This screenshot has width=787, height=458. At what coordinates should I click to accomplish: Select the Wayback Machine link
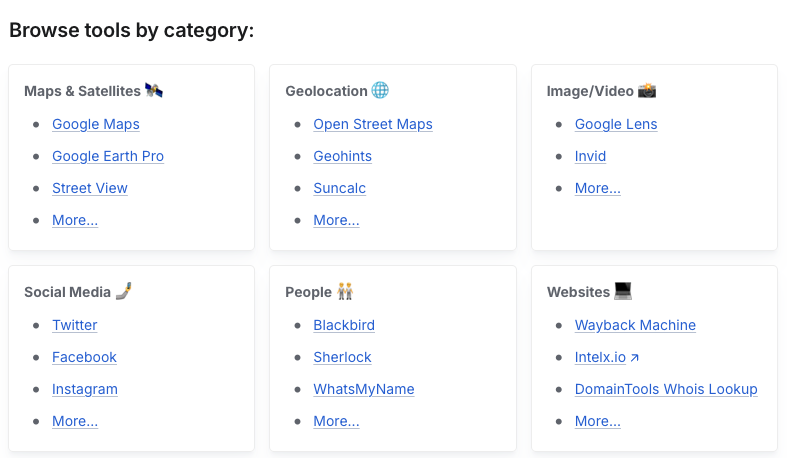(x=635, y=325)
